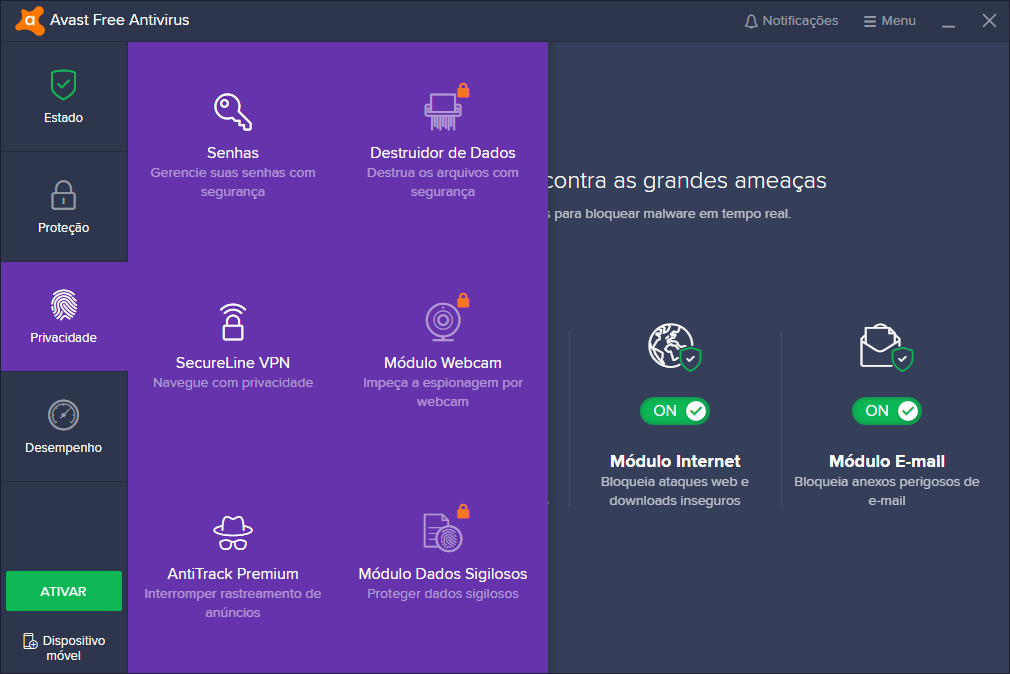Open the Módulo Webcam title

(443, 363)
